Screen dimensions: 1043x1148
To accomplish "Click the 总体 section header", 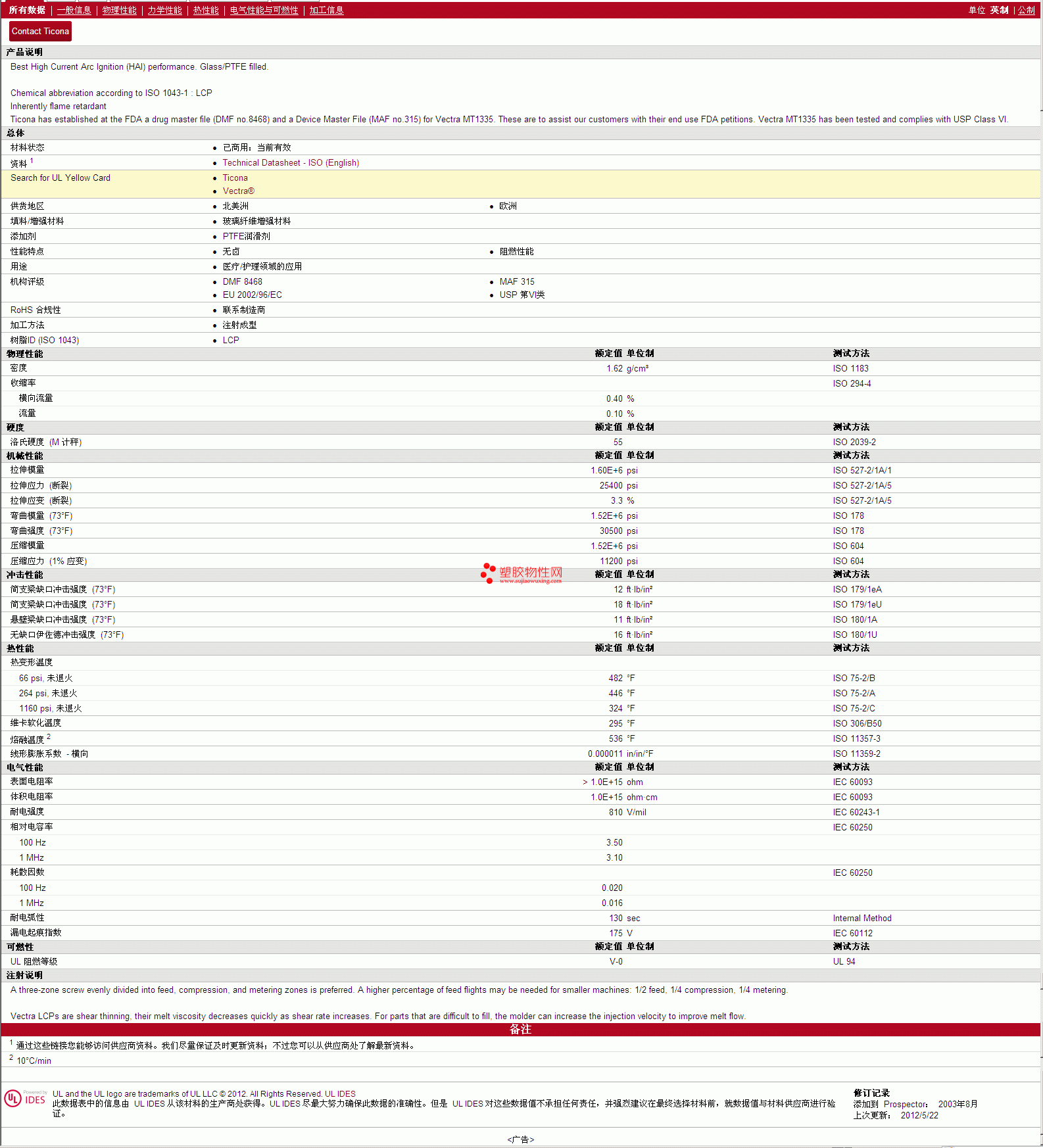I will tap(15, 133).
